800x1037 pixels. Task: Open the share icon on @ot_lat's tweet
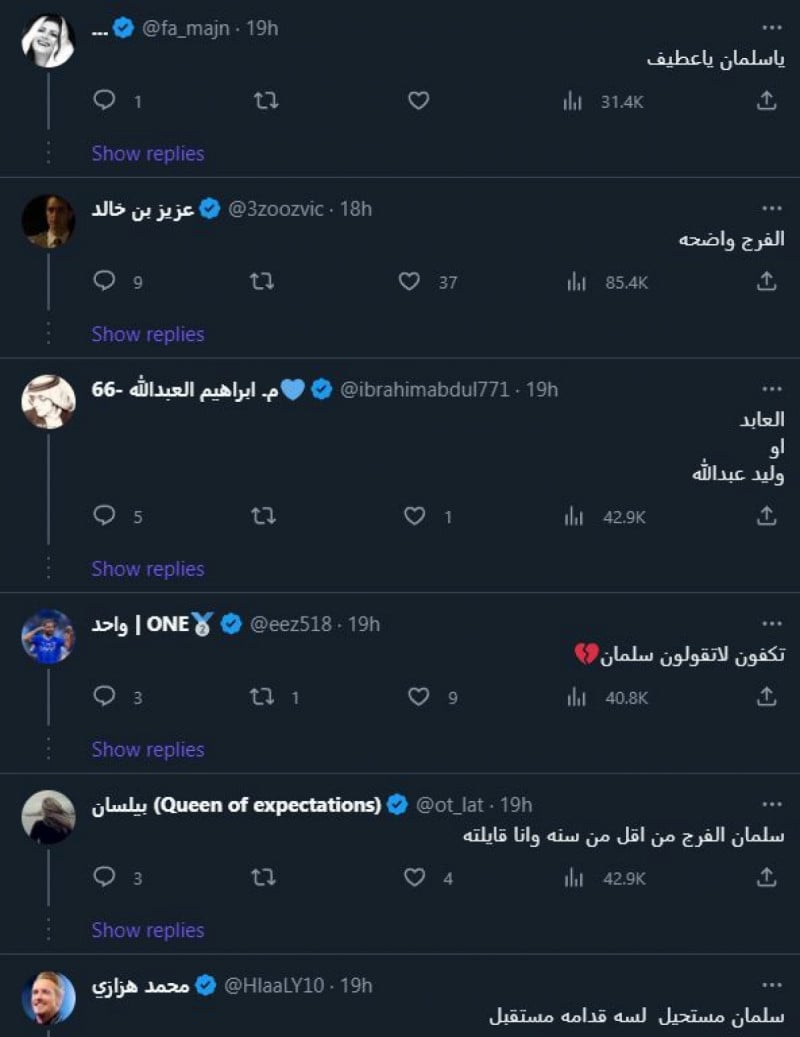(766, 878)
